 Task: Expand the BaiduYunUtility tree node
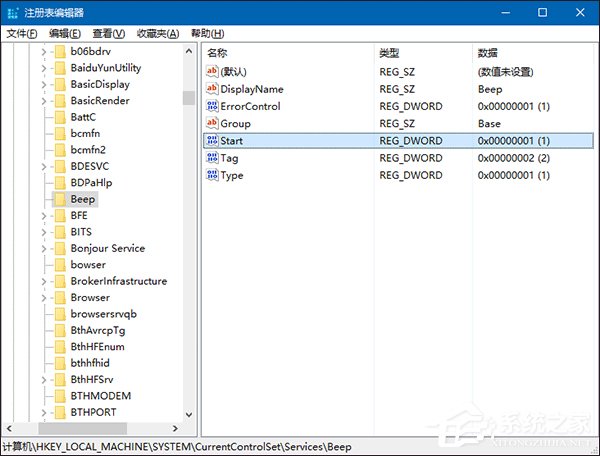(x=43, y=68)
